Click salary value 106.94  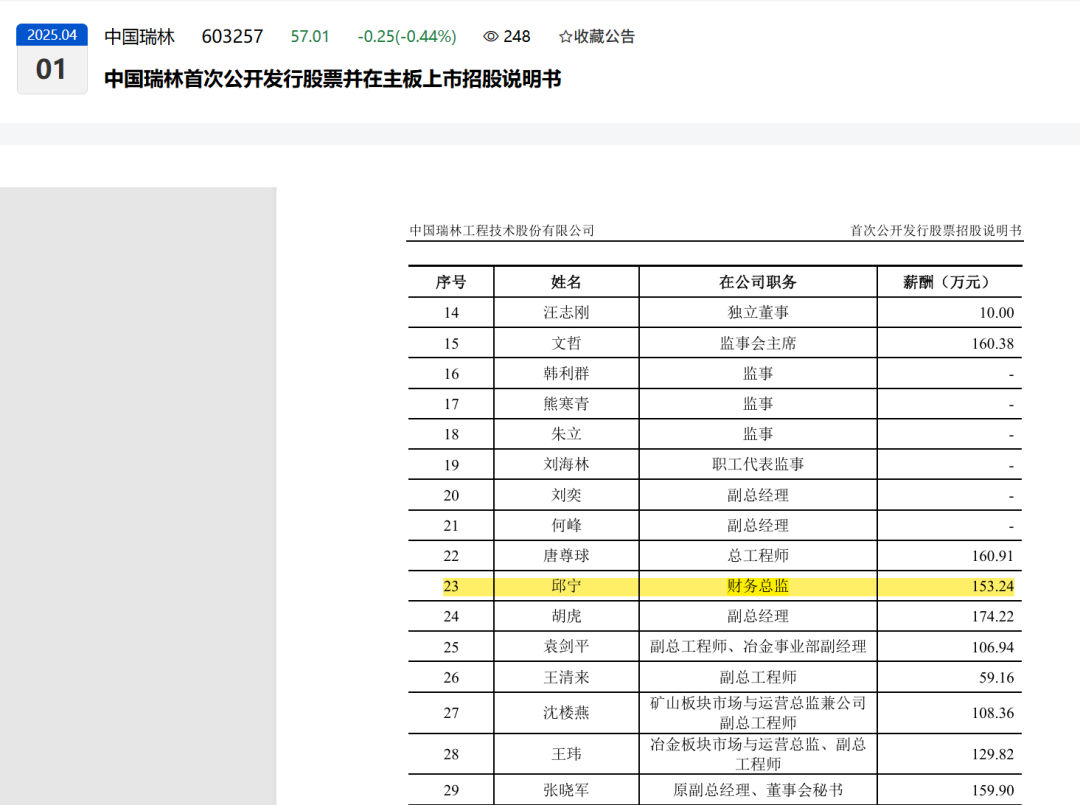(993, 647)
